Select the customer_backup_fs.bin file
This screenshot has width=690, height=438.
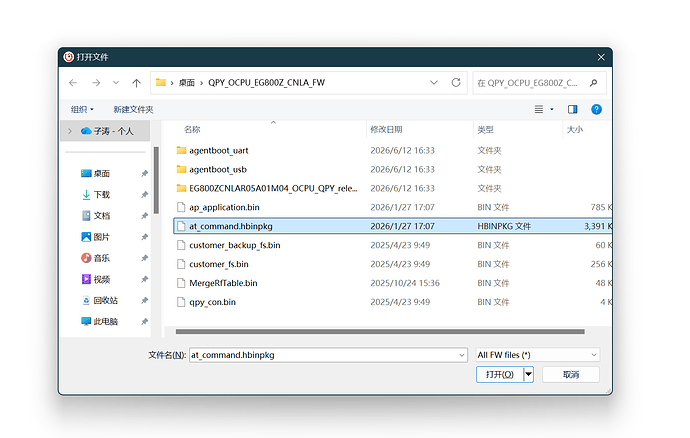coord(393,245)
